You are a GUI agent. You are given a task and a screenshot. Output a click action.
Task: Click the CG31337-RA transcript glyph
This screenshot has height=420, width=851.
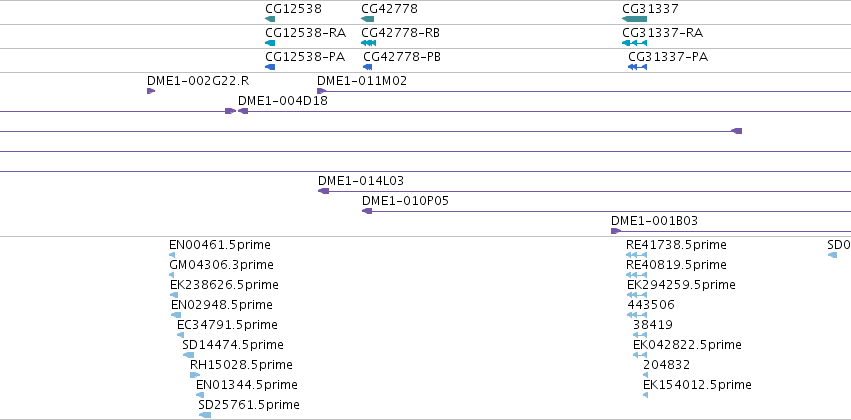coord(634,43)
